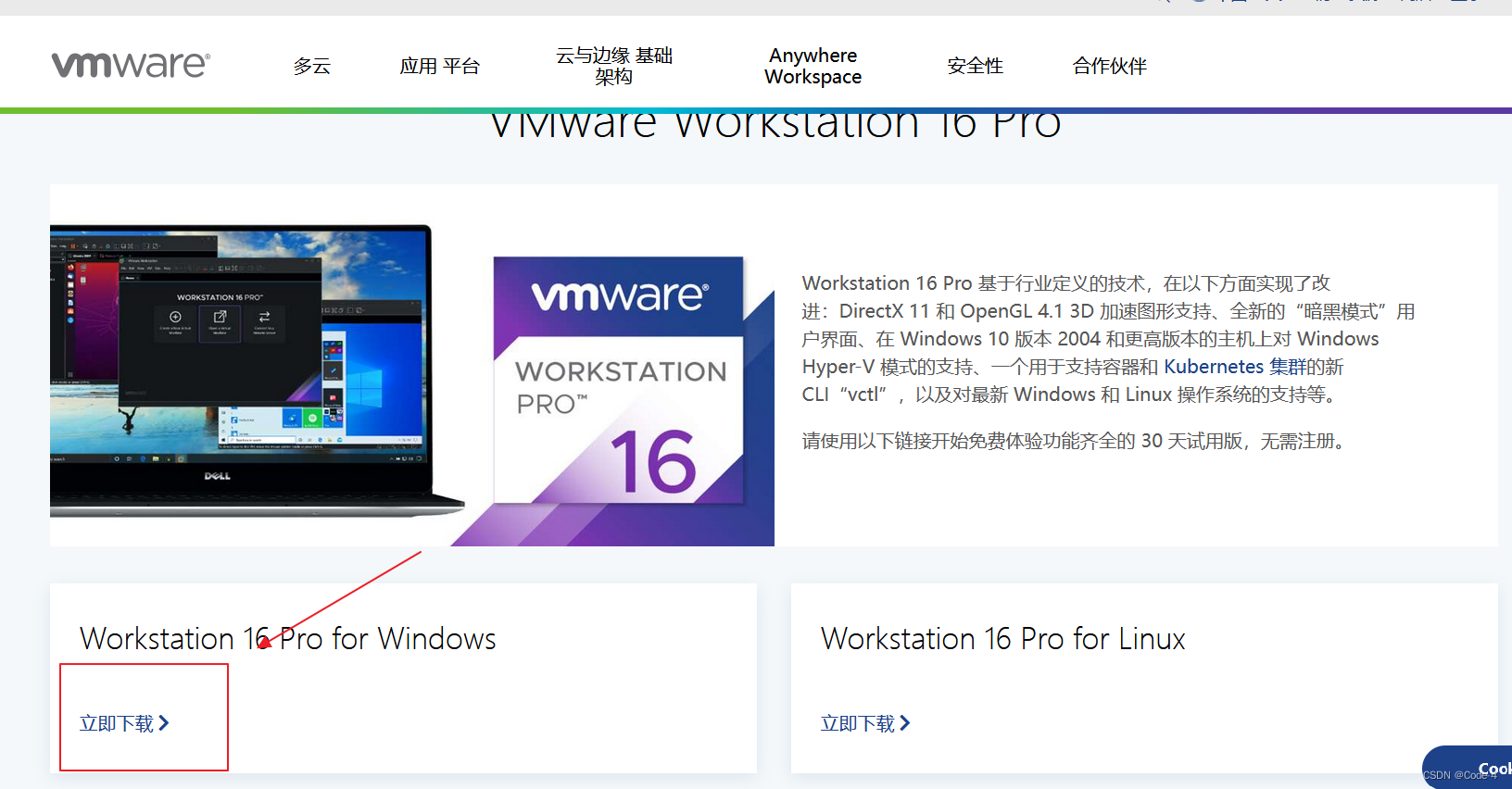Click chevron arrow beside Linux 立即下载
This screenshot has width=1512, height=789.
[905, 723]
